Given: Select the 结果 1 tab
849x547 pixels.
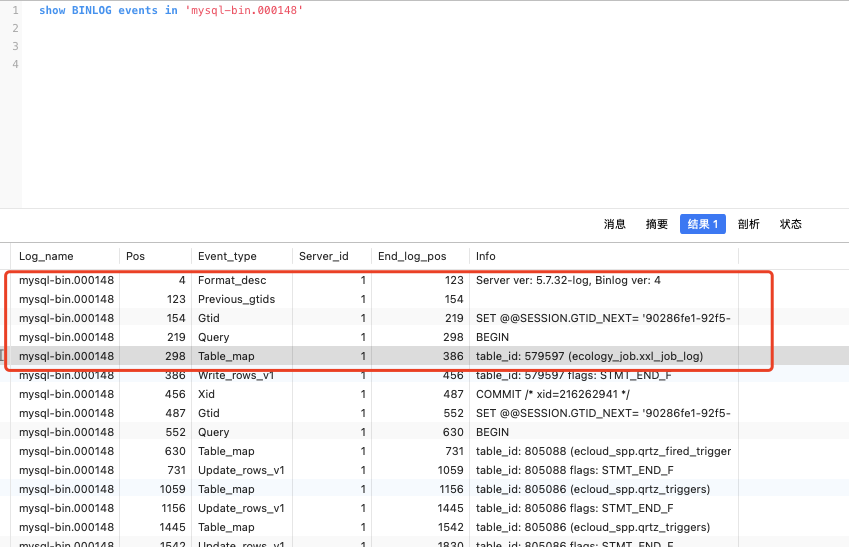Looking at the screenshot, I should (x=702, y=224).
